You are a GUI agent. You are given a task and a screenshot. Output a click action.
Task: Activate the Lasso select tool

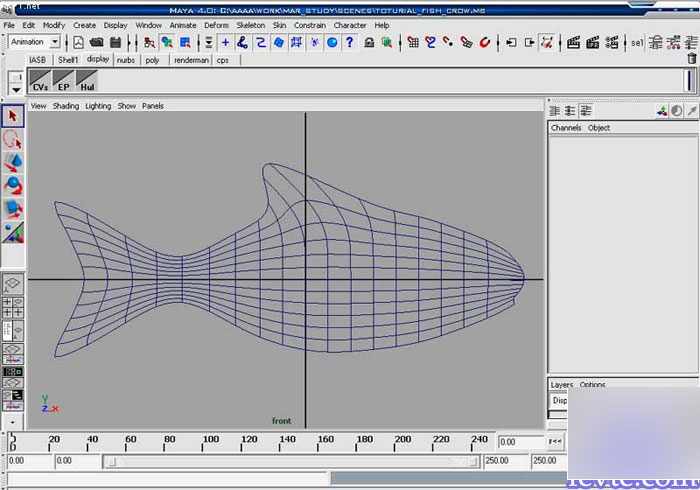click(x=13, y=139)
